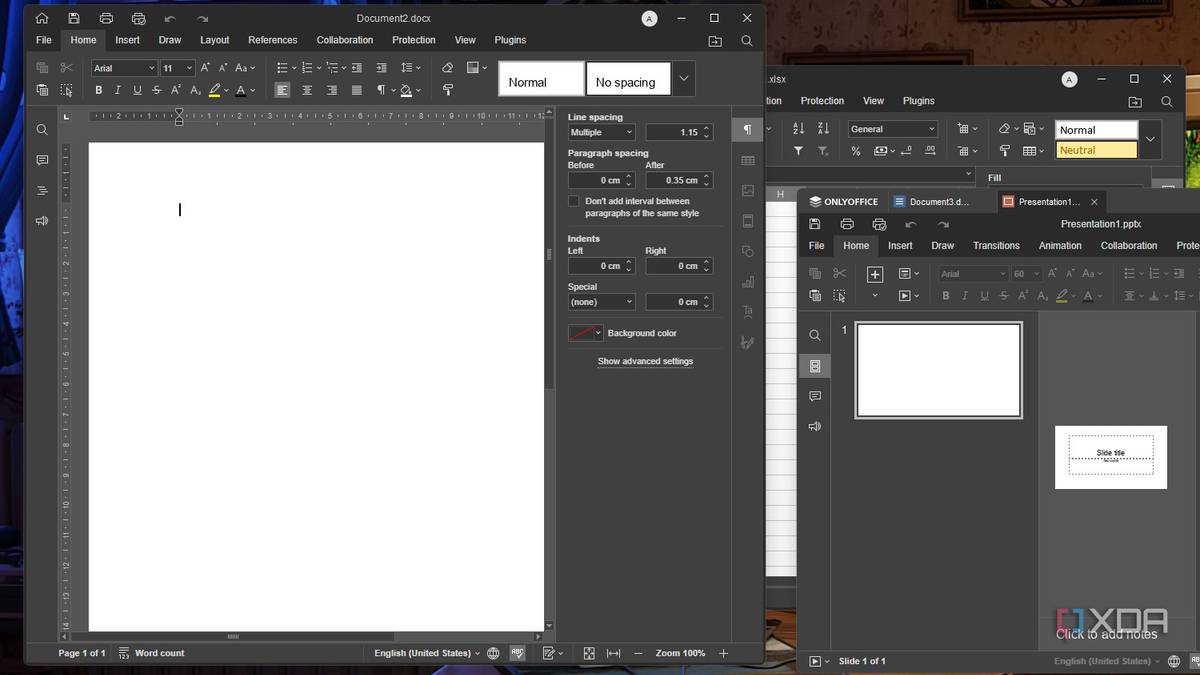1200x675 pixels.
Task: Click the Print icon in the Document2 window
Action: [x=106, y=18]
